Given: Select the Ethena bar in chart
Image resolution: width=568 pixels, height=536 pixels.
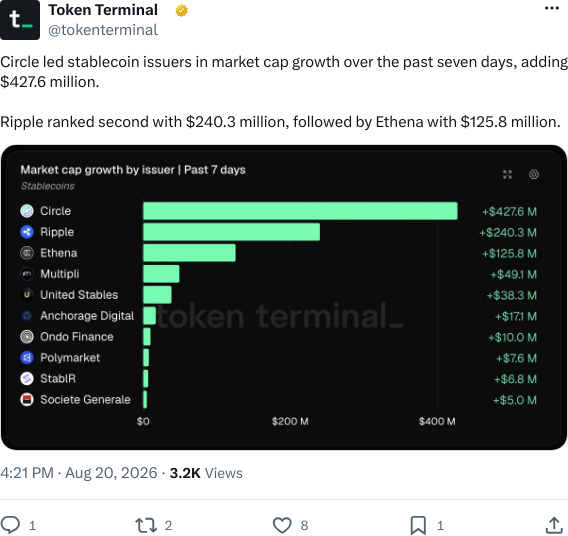Looking at the screenshot, I should point(189,253).
